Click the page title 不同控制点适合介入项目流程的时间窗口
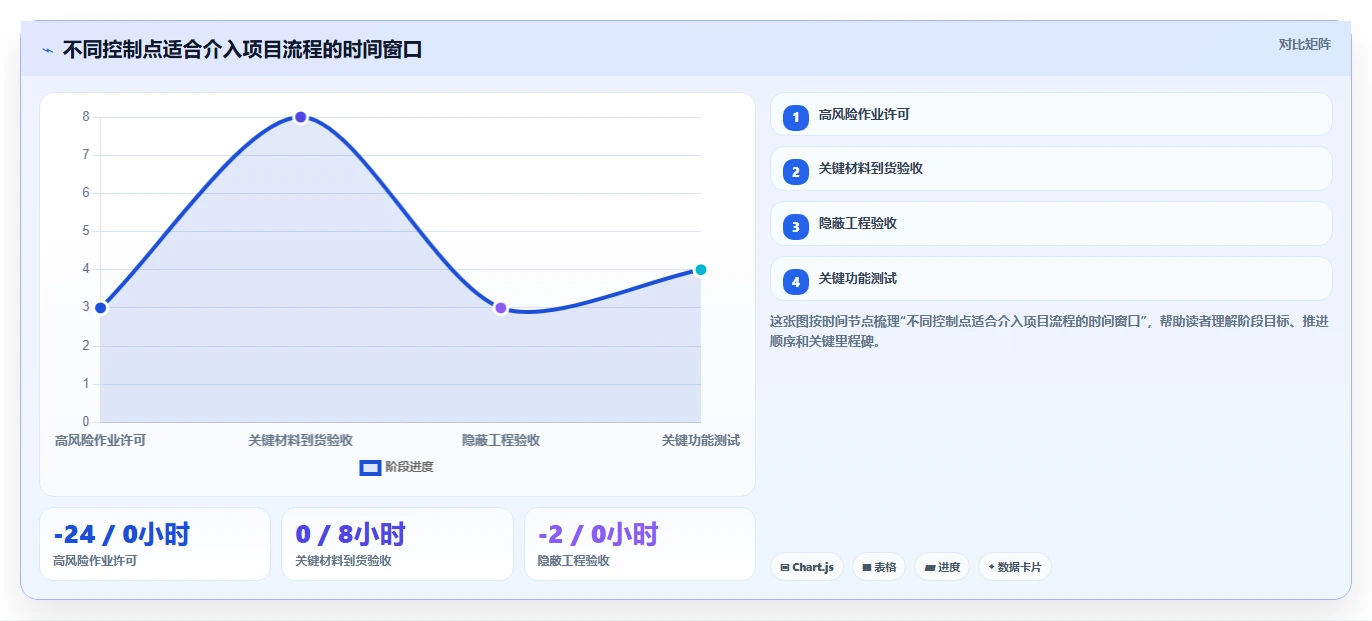 [242, 50]
